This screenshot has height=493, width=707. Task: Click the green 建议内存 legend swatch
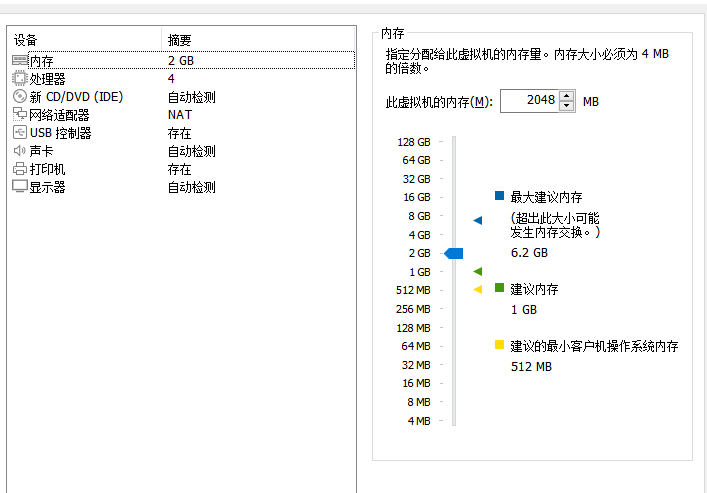tap(499, 287)
